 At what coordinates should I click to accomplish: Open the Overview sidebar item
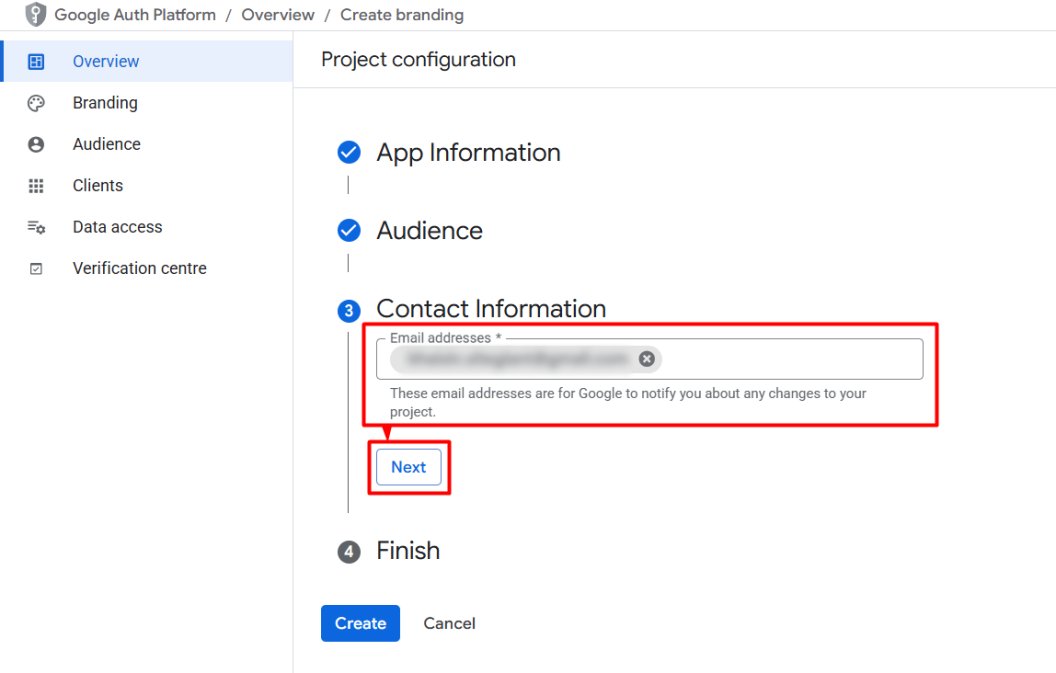(x=148, y=61)
